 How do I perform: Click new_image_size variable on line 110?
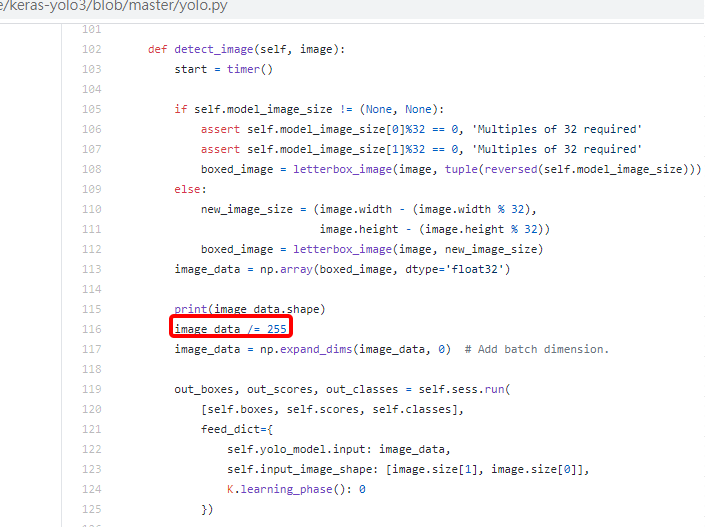pos(247,210)
